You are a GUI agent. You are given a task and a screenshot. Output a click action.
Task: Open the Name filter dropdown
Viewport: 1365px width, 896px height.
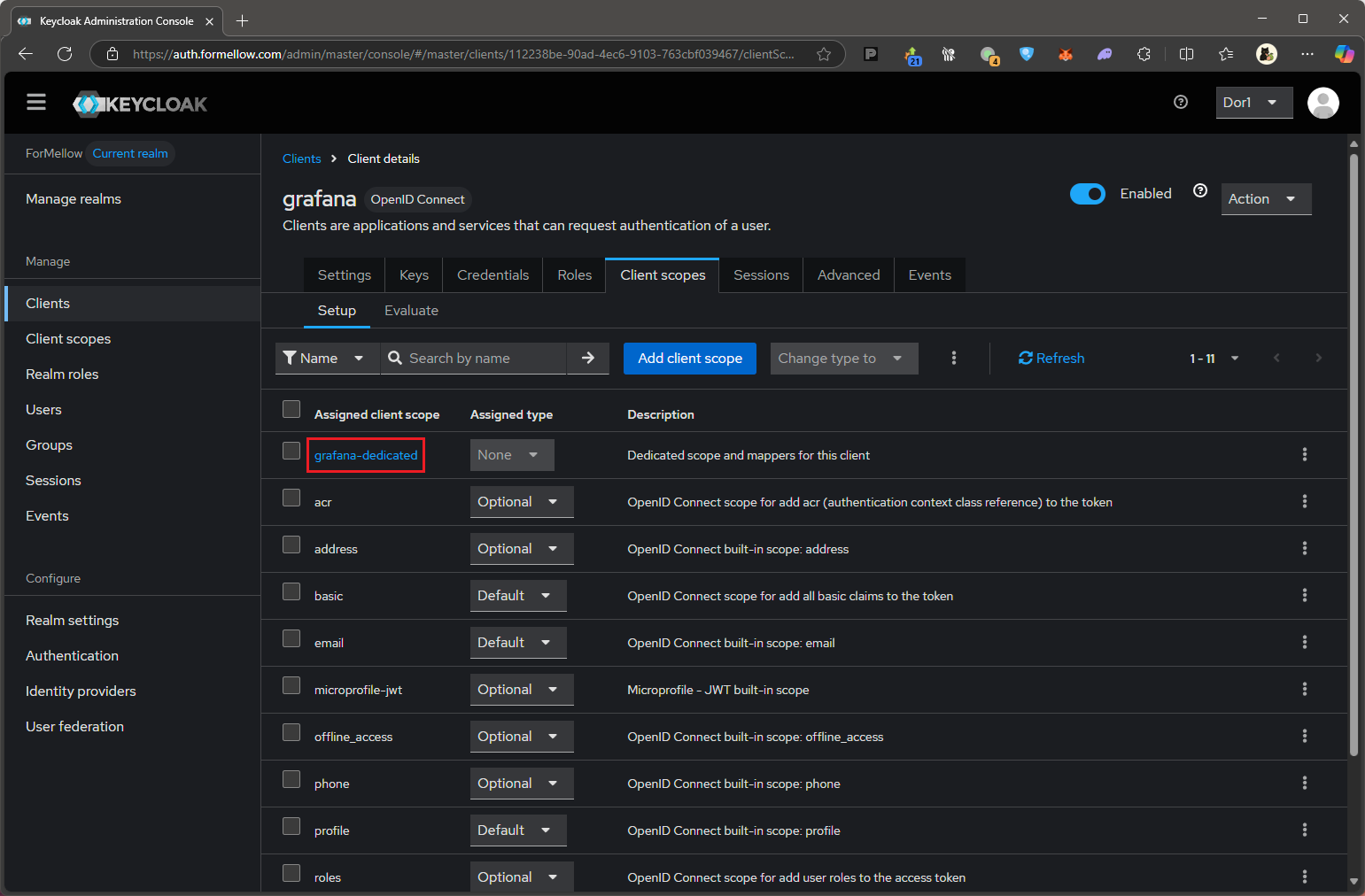327,358
